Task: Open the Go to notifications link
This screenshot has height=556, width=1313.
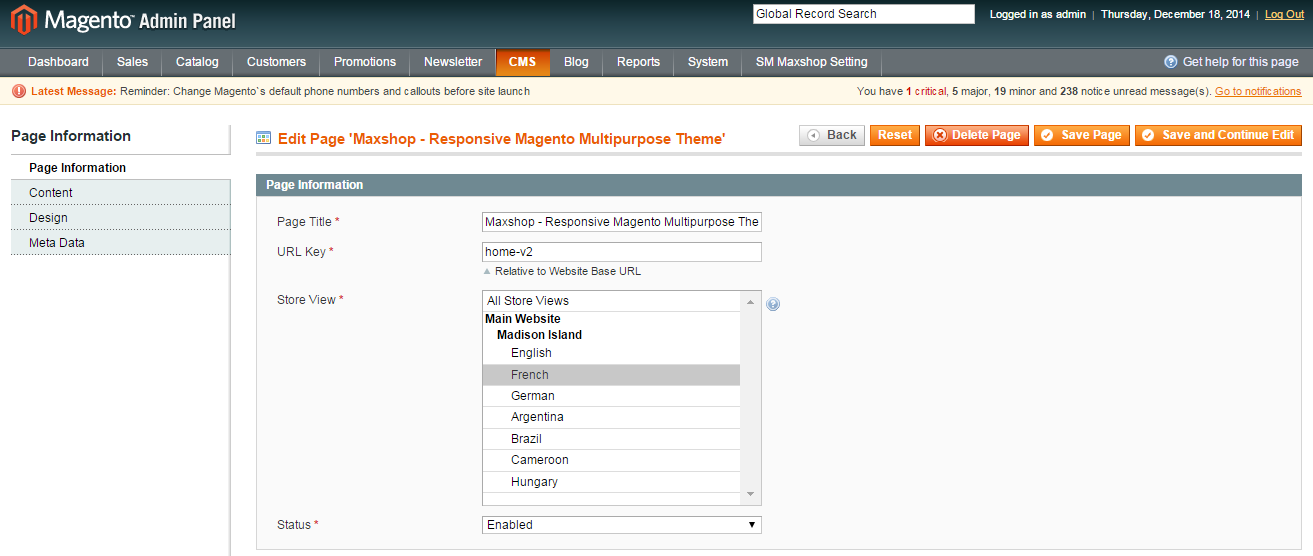Action: 1258,91
